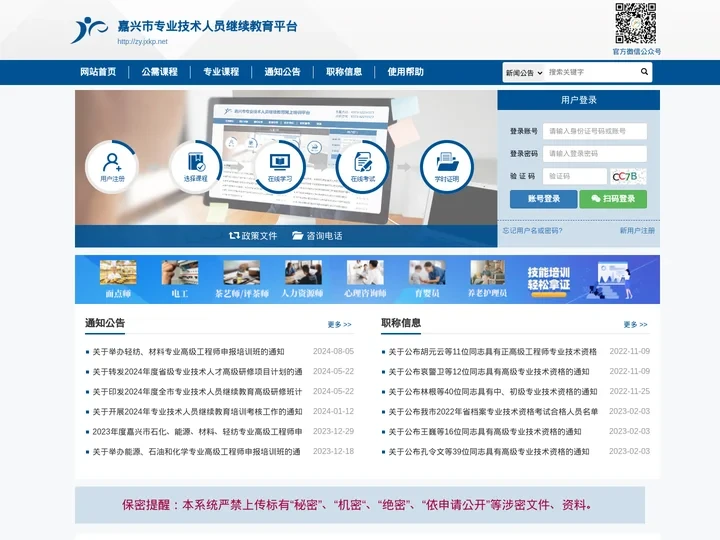Image resolution: width=720 pixels, height=540 pixels.
Task: Click the search magnifier icon
Action: click(644, 72)
